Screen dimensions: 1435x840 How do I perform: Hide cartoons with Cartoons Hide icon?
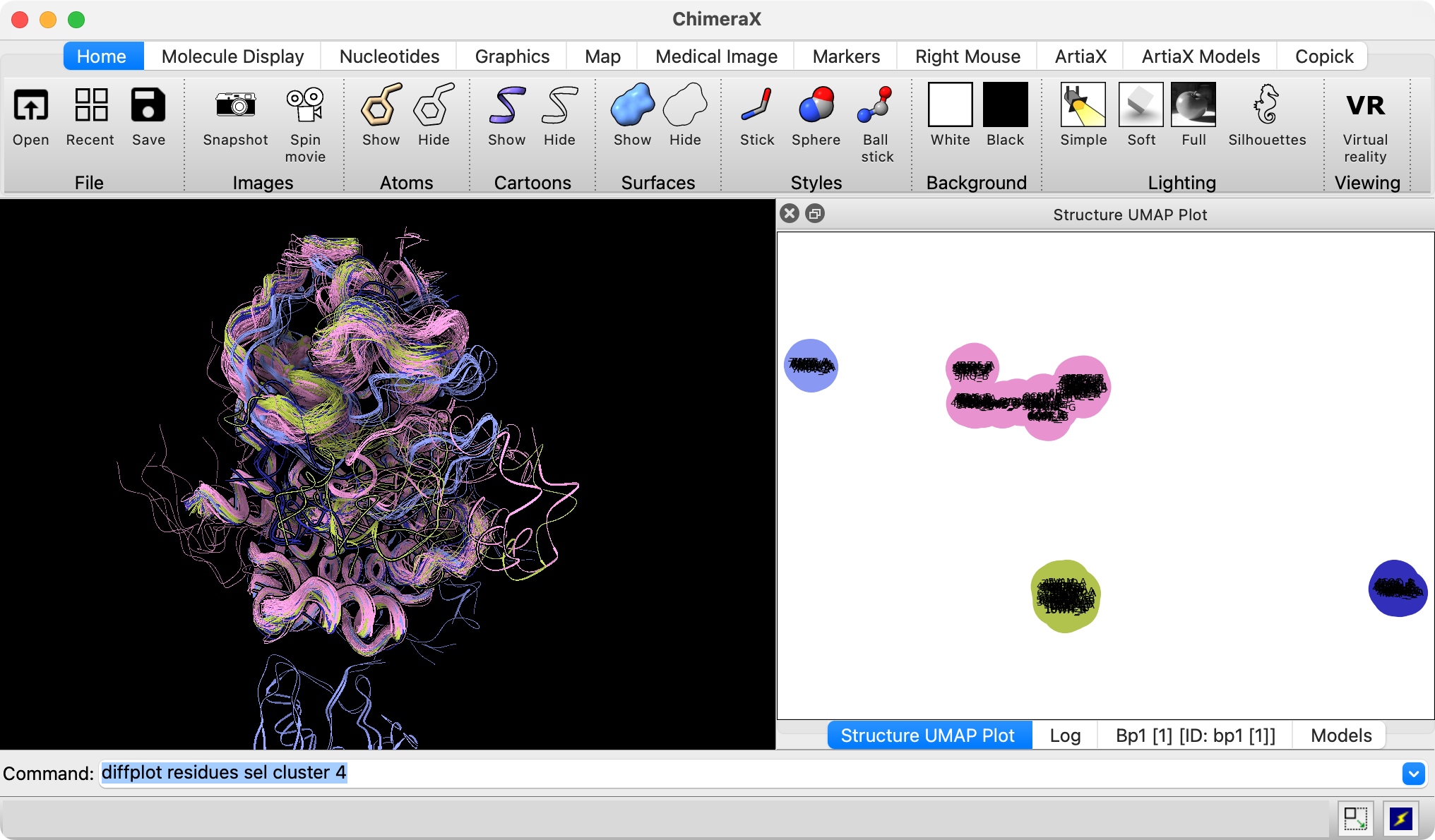(x=559, y=105)
